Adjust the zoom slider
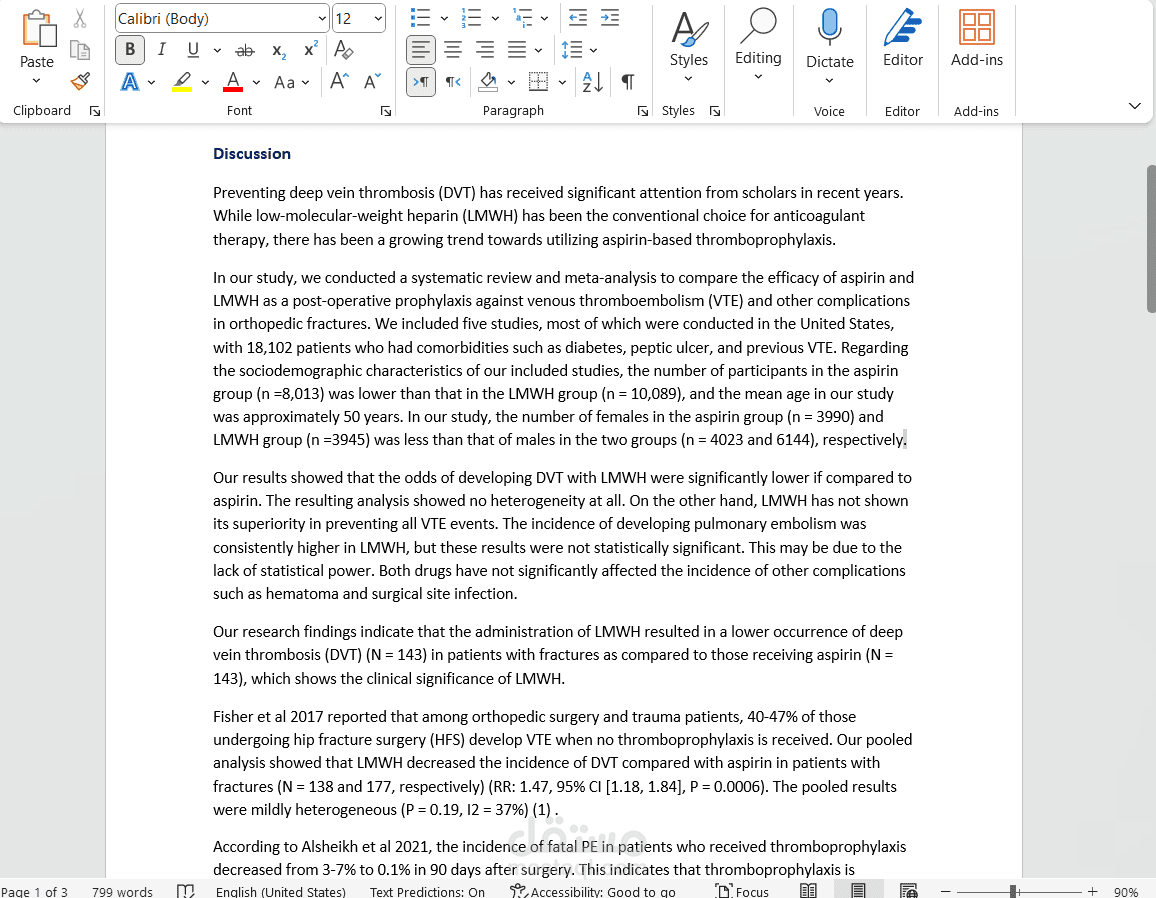Image resolution: width=1156 pixels, height=898 pixels. click(x=1014, y=892)
